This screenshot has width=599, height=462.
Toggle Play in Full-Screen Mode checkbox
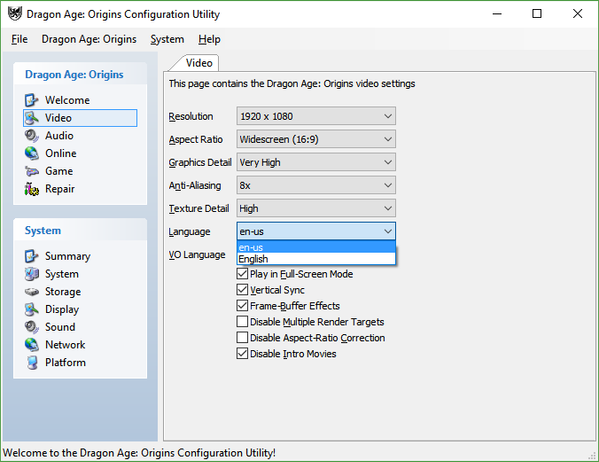pyautogui.click(x=242, y=274)
